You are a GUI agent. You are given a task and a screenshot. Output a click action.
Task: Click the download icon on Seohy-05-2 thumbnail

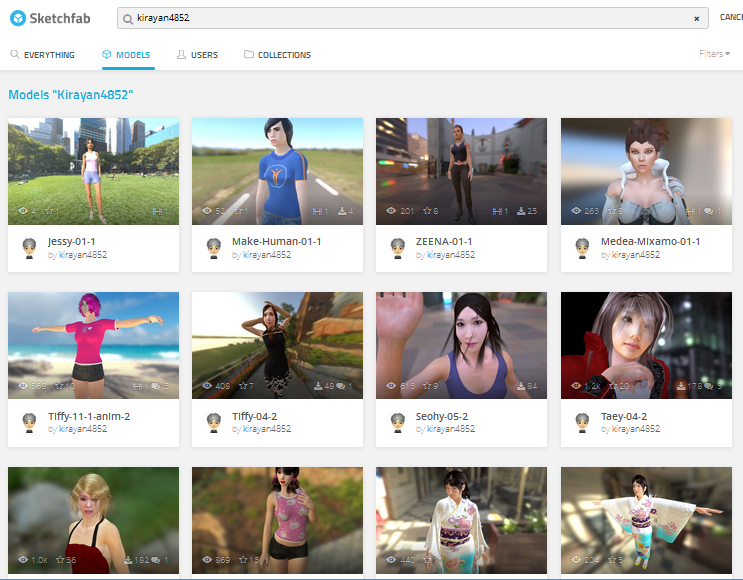pyautogui.click(x=521, y=386)
